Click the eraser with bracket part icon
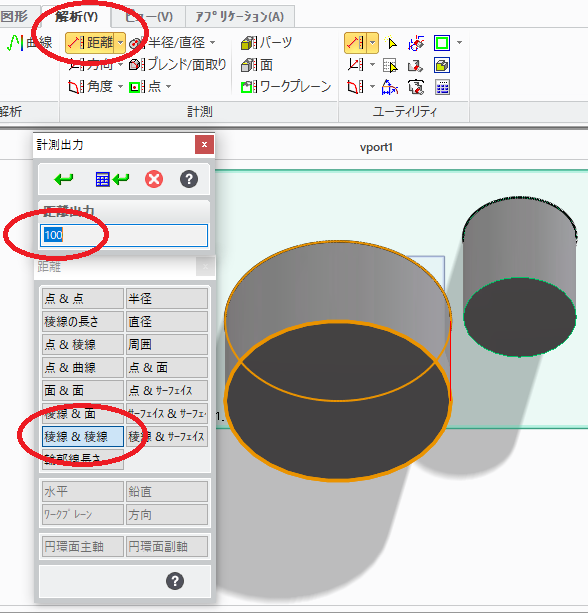 tap(416, 87)
